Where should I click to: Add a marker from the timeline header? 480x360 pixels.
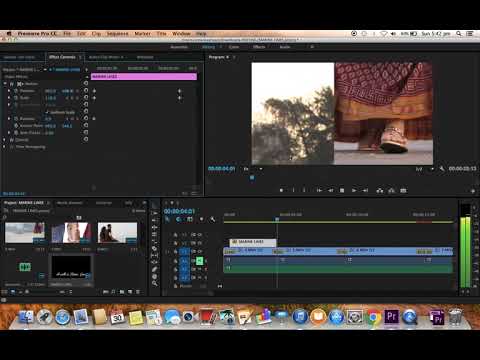201,219
